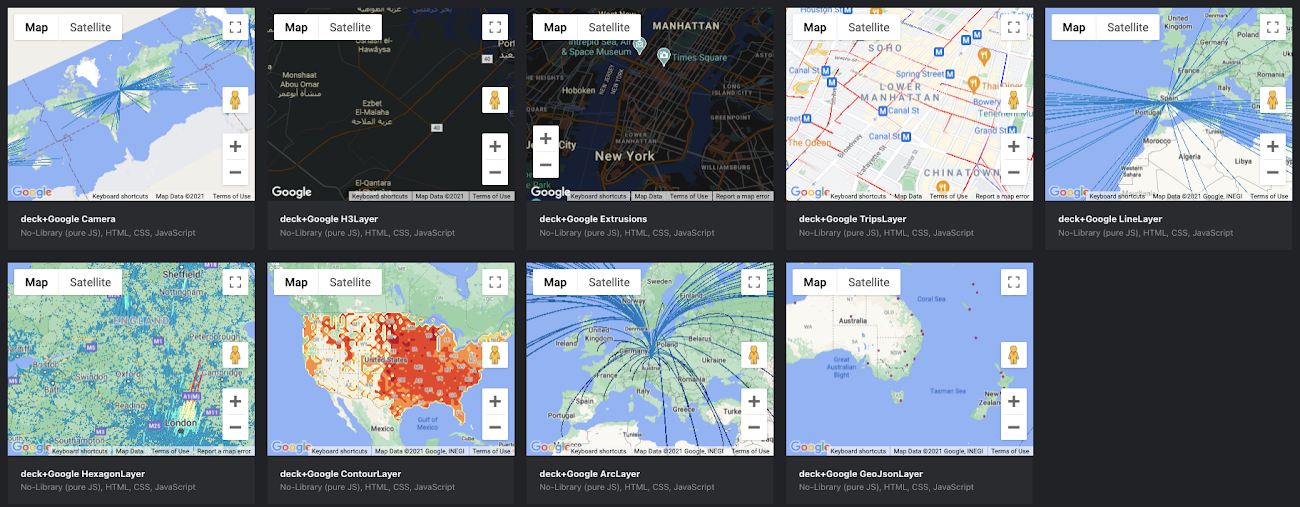Zoom out on the Camera map
Screen dimensions: 1300x507
click(x=235, y=172)
